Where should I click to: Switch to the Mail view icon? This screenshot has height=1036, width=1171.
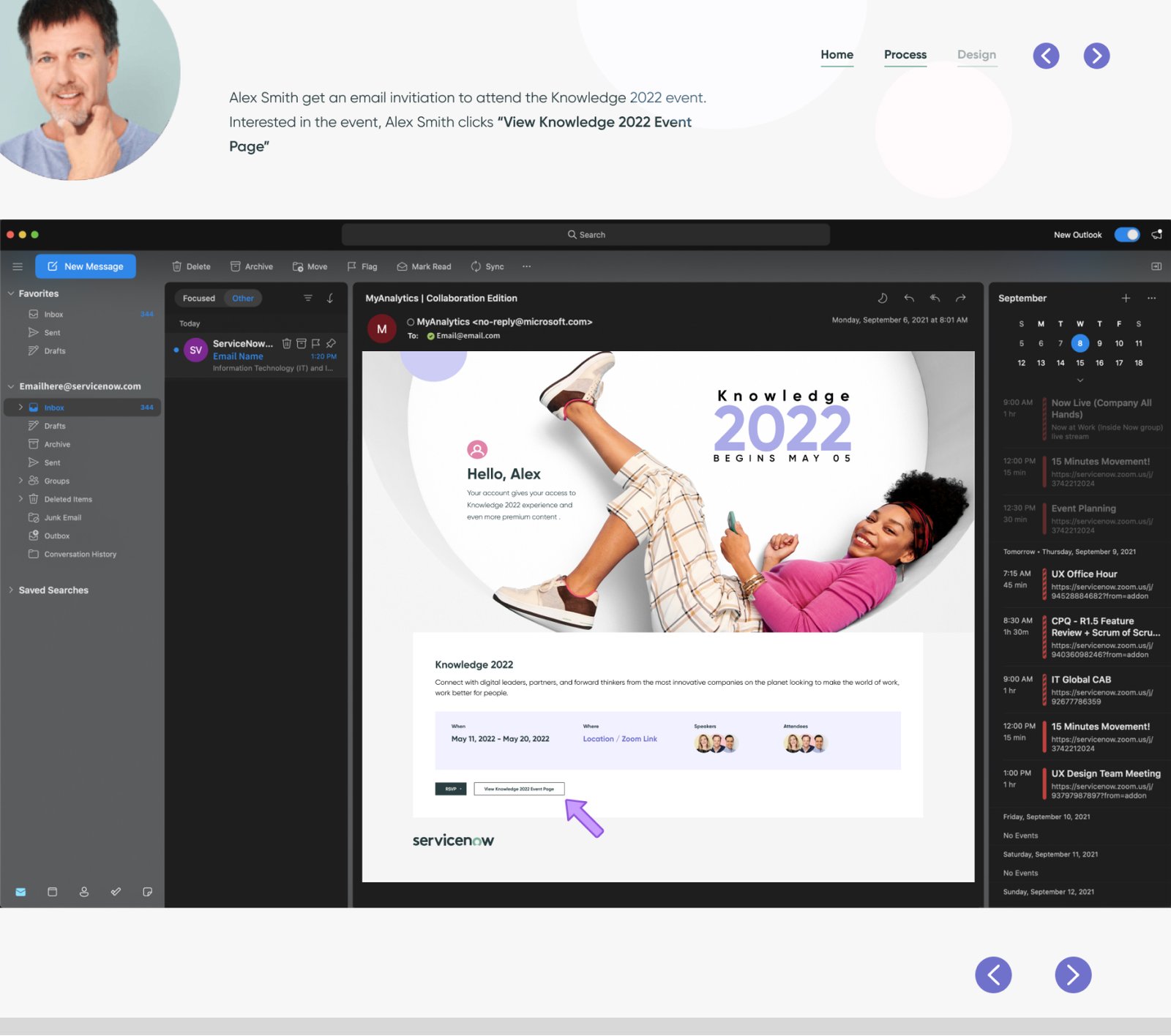point(20,892)
